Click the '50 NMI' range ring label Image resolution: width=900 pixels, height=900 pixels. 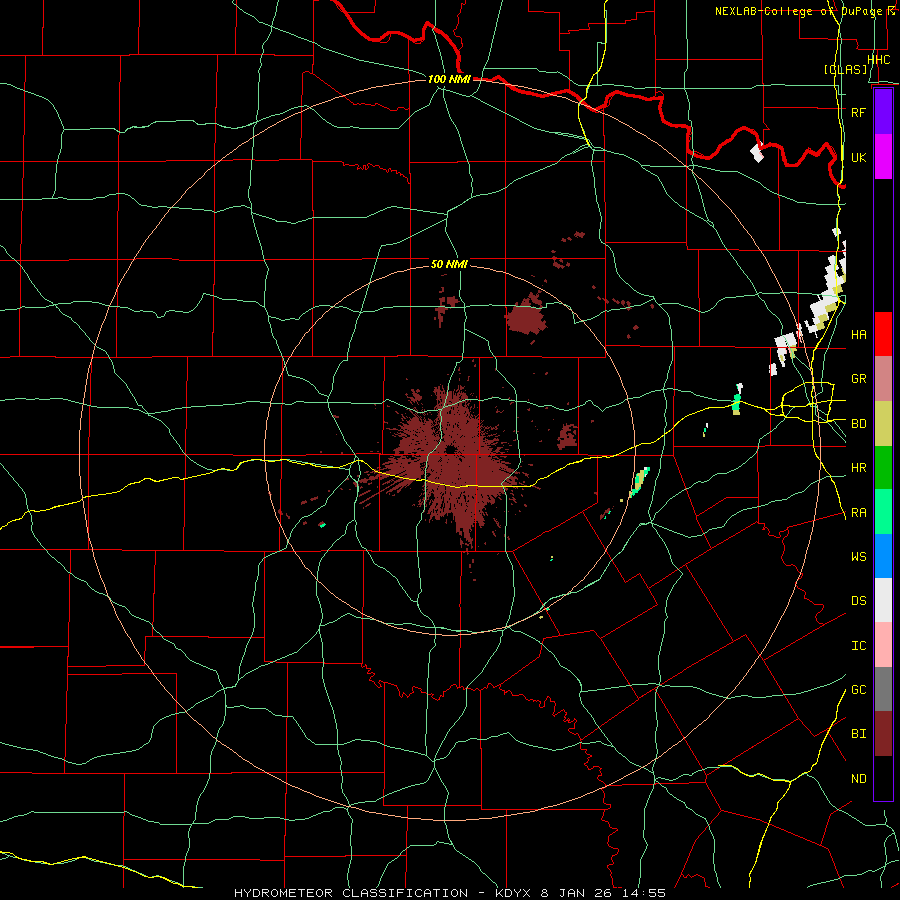(449, 264)
